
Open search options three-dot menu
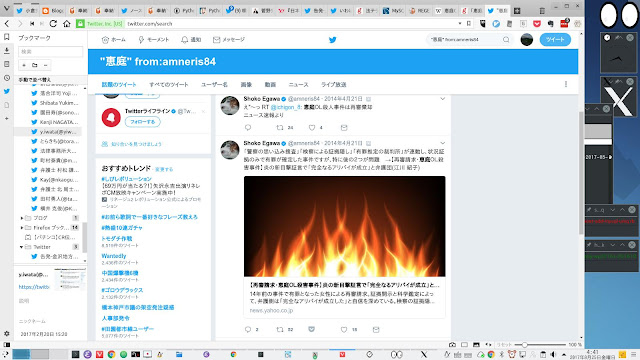(x=566, y=84)
